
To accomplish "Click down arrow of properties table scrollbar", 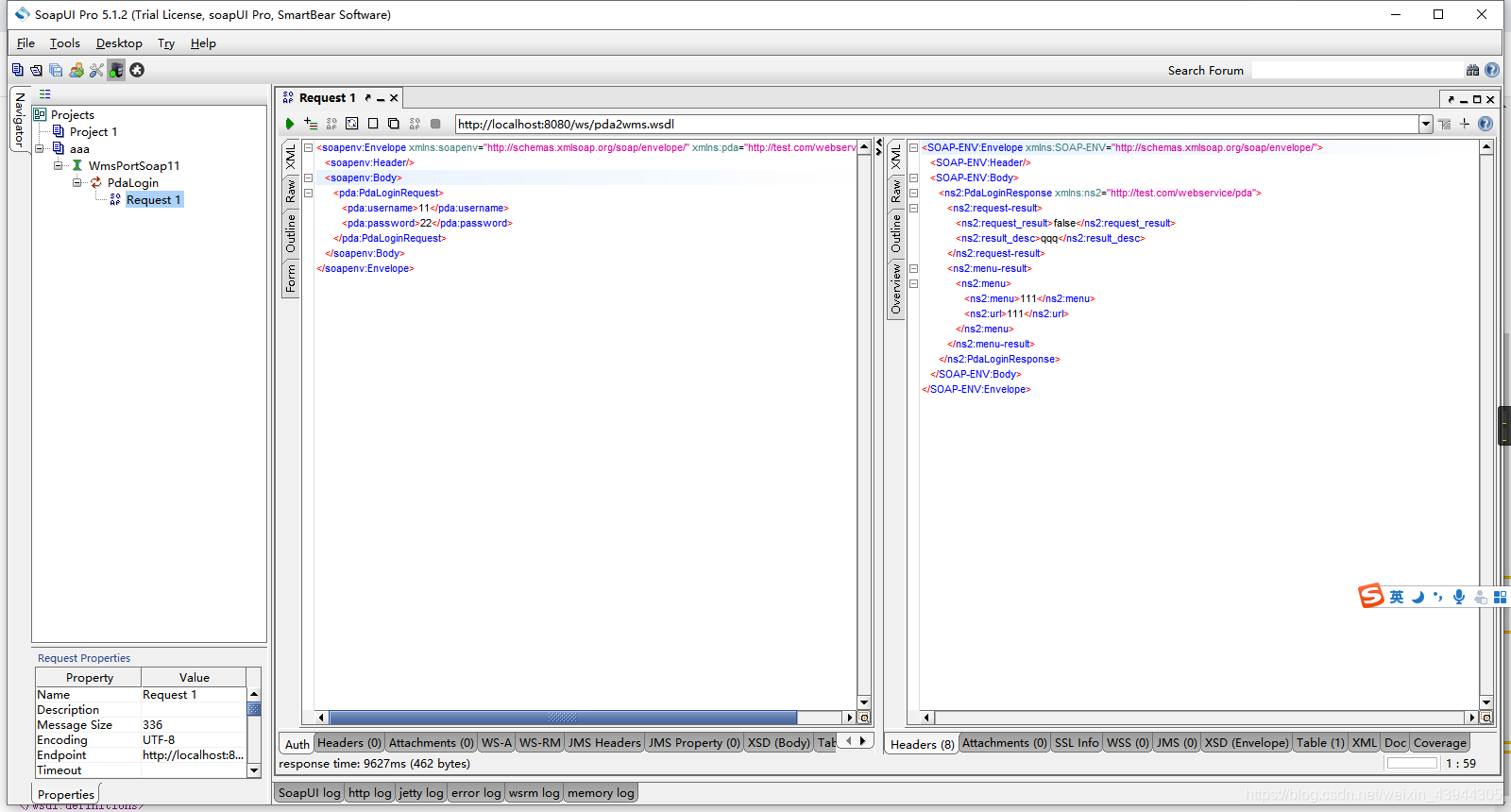I will coord(253,770).
